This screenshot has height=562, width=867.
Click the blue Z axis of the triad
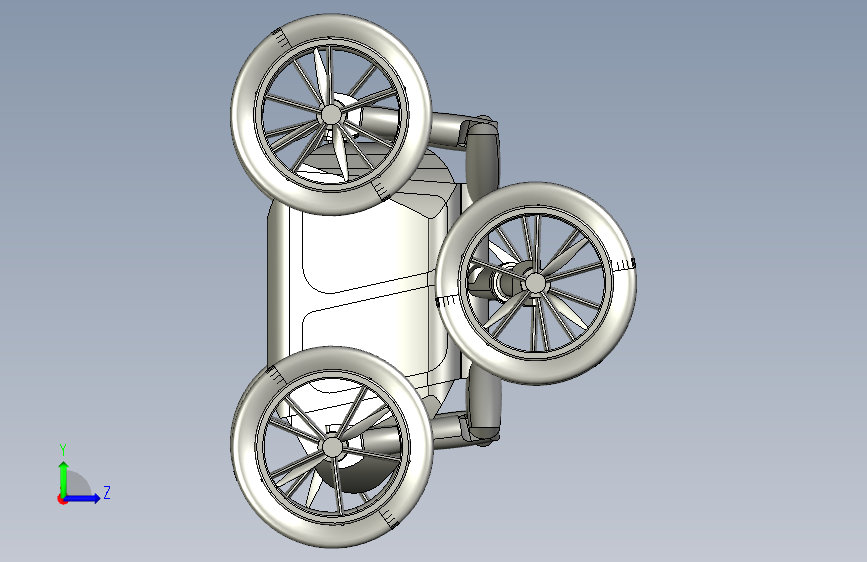click(x=83, y=498)
